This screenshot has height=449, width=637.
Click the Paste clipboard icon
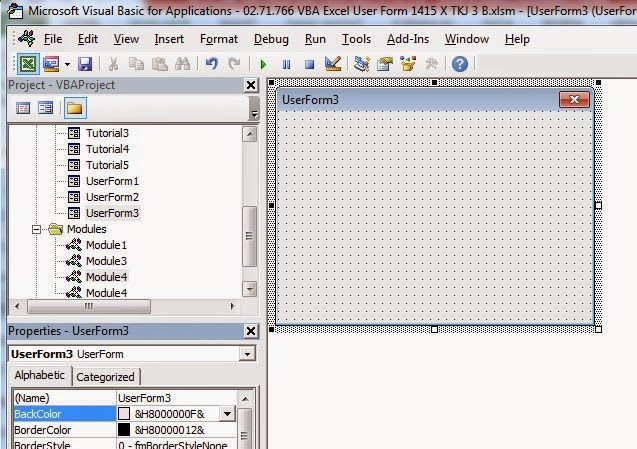[160, 64]
